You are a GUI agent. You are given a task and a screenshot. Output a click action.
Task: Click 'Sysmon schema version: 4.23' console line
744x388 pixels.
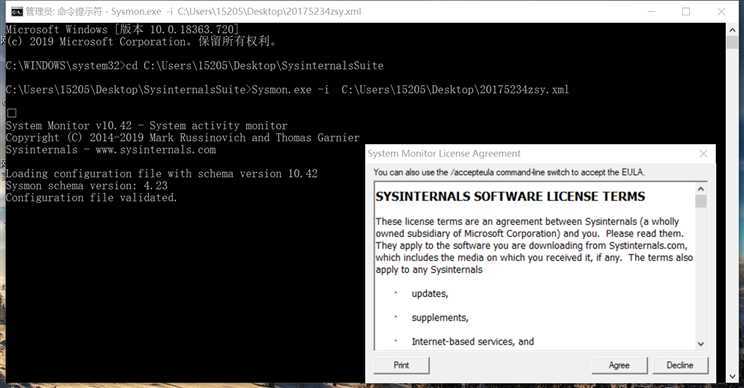(86, 186)
